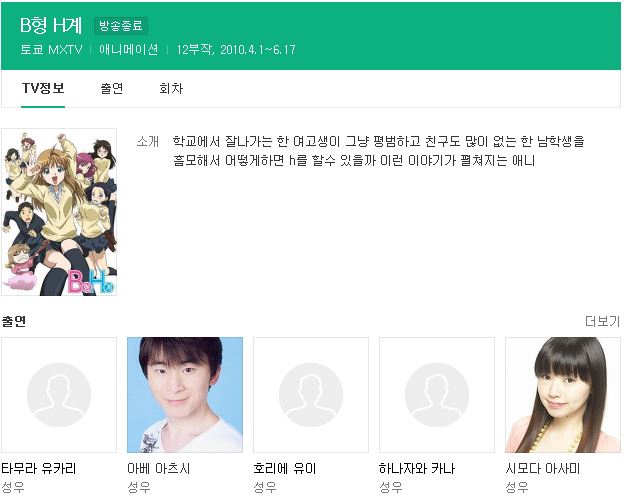
Task: Open the 시모다 아사미 profile photo
Action: click(x=563, y=395)
